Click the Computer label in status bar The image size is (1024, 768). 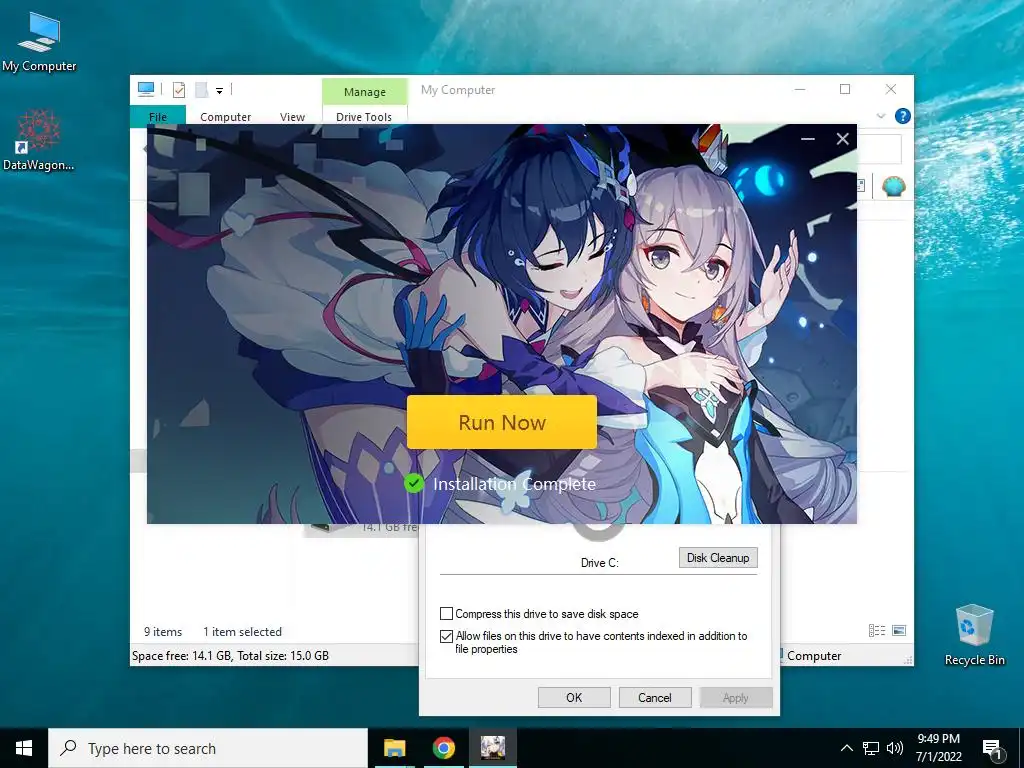tap(814, 656)
